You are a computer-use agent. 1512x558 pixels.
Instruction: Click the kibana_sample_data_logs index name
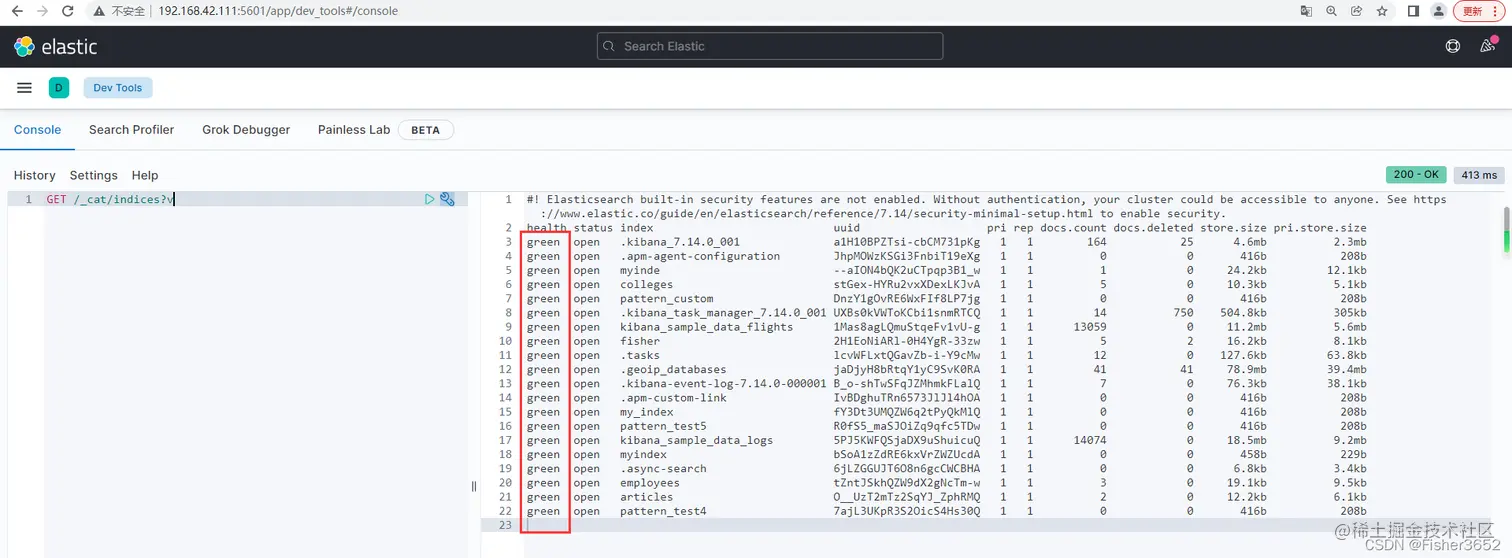click(696, 440)
